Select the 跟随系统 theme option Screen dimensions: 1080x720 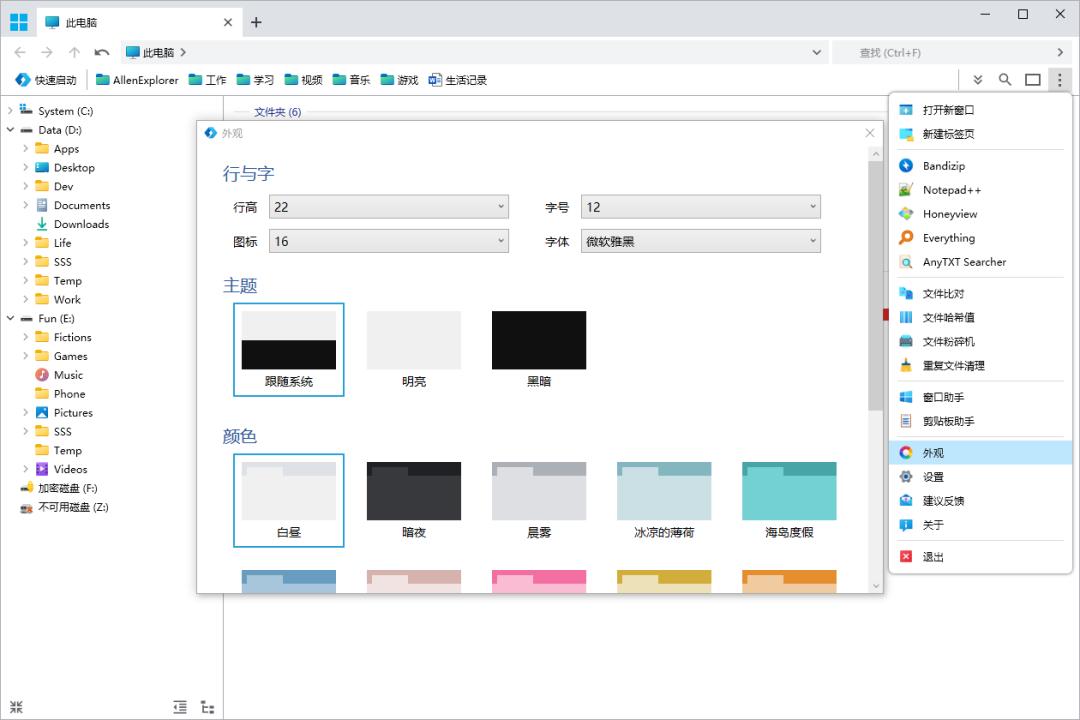289,340
